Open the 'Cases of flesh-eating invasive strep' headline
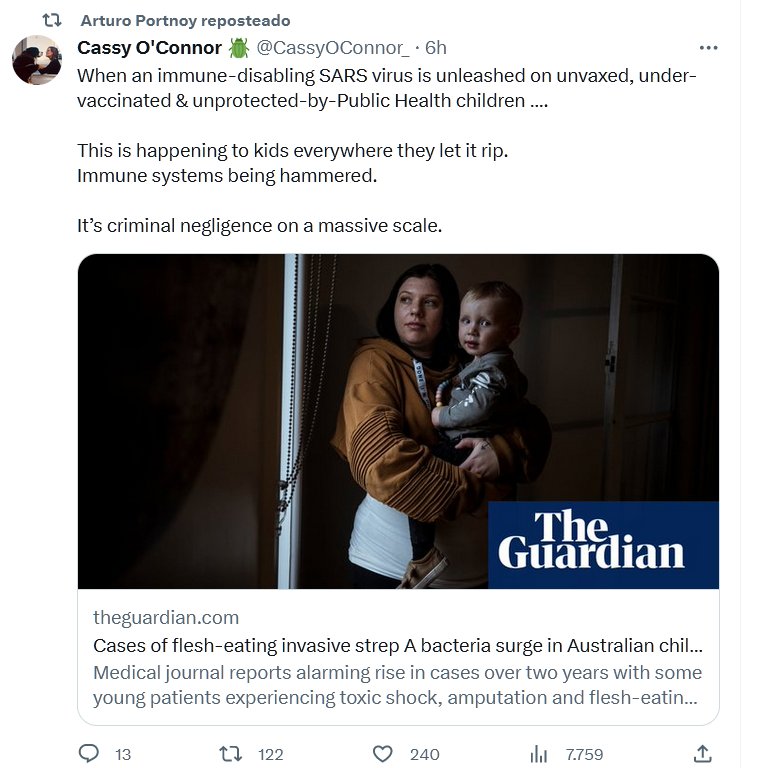The width and height of the screenshot is (758, 768). coord(397,645)
